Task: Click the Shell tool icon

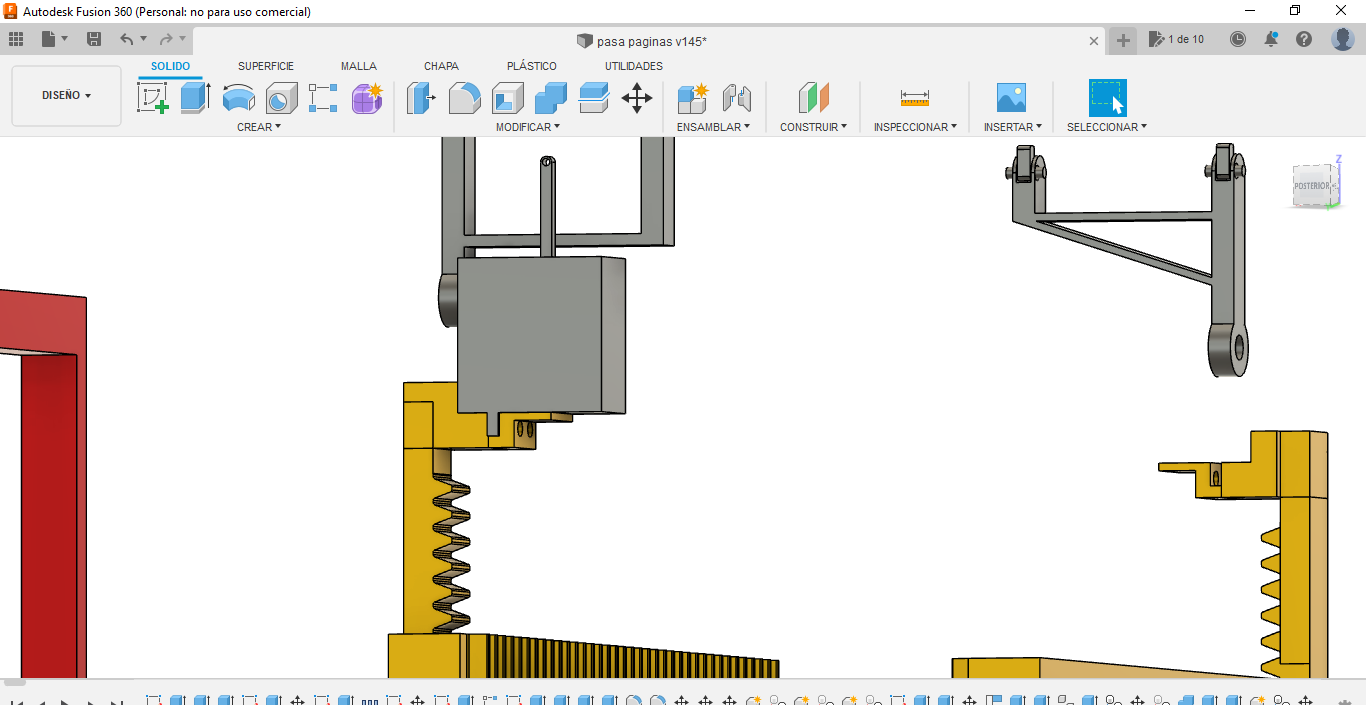Action: 507,98
